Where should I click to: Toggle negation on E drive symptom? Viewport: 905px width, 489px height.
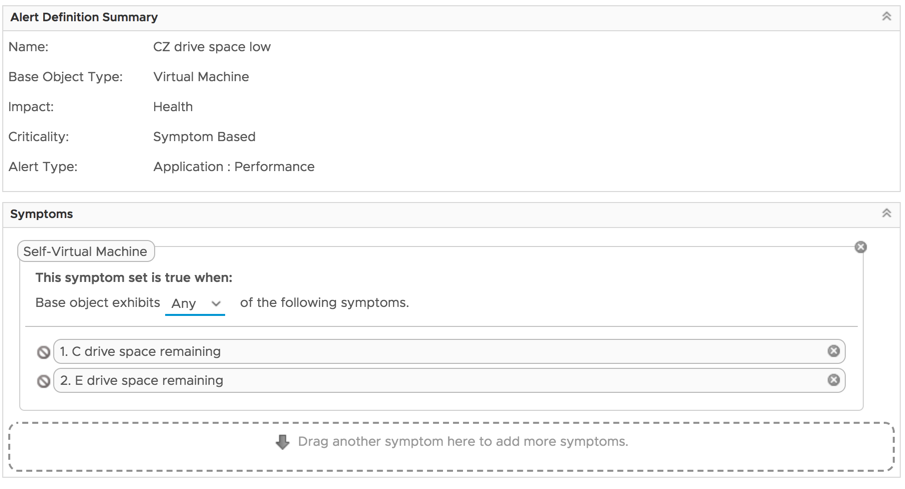[x=43, y=381]
